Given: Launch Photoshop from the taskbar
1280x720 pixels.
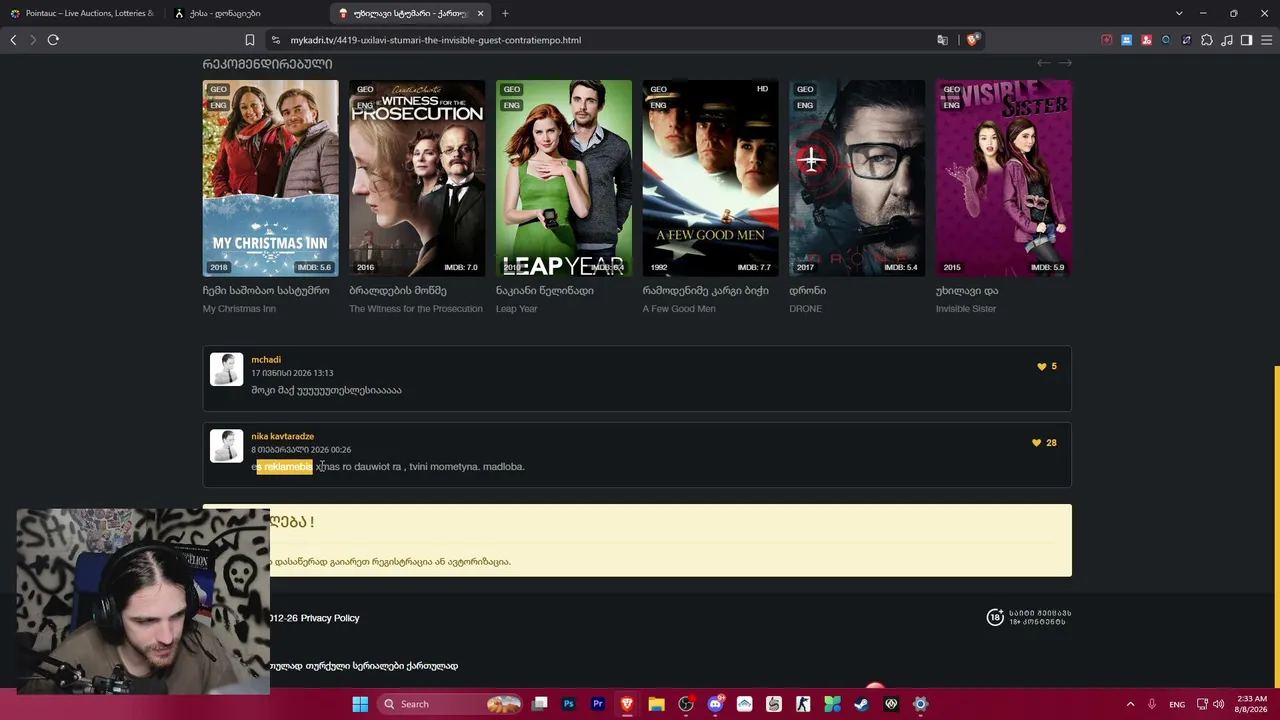Looking at the screenshot, I should pyautogui.click(x=569, y=704).
